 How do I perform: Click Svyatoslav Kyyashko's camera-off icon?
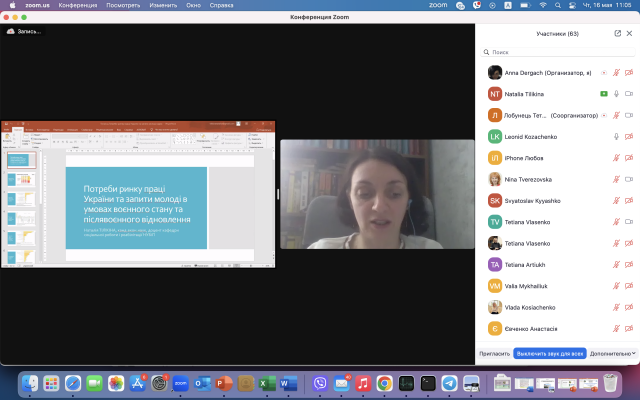tap(629, 201)
